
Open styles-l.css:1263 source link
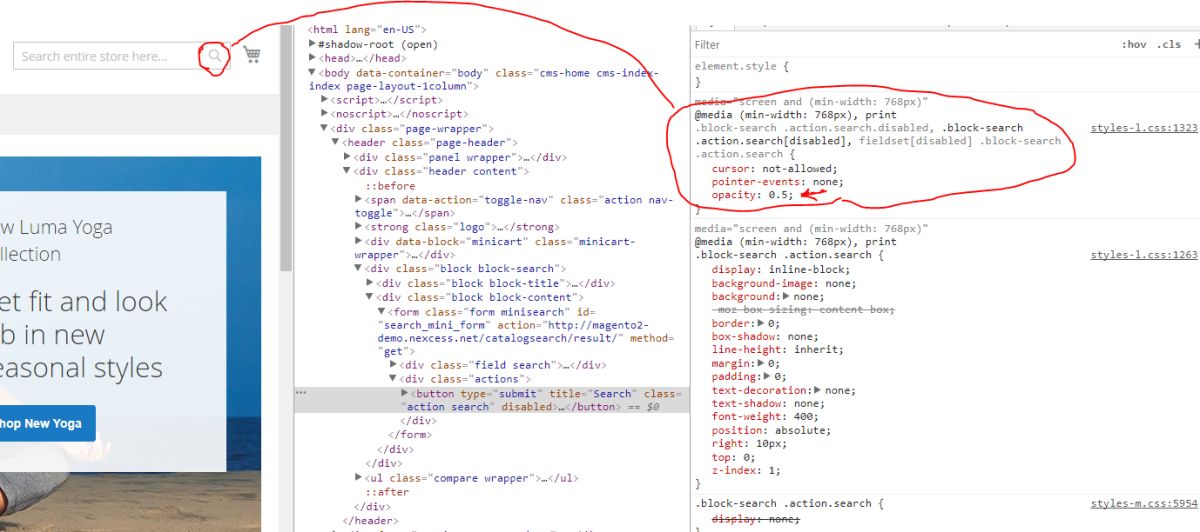[x=1144, y=255]
